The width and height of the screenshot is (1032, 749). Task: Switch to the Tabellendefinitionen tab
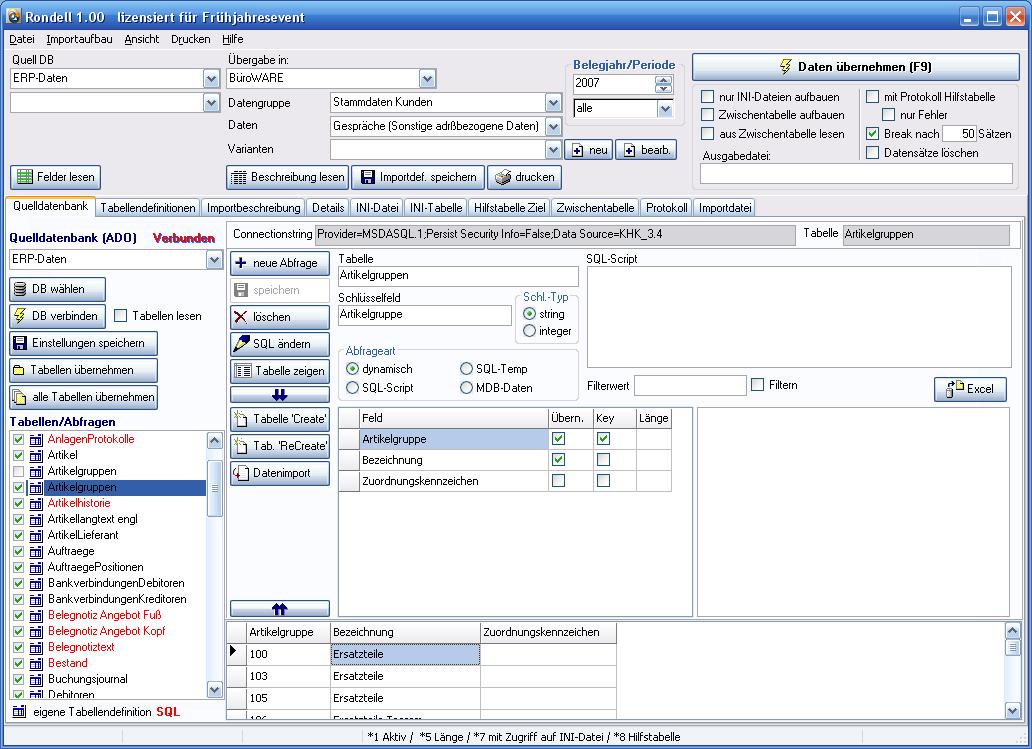(149, 208)
